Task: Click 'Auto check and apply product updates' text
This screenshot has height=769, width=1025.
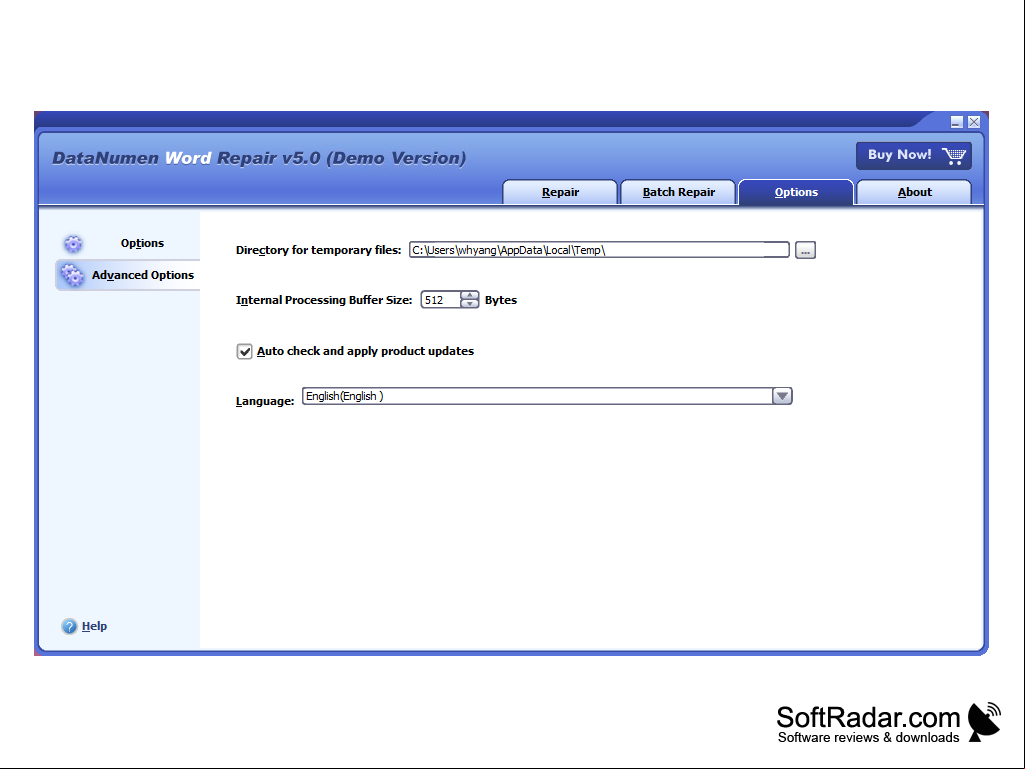Action: (x=365, y=351)
